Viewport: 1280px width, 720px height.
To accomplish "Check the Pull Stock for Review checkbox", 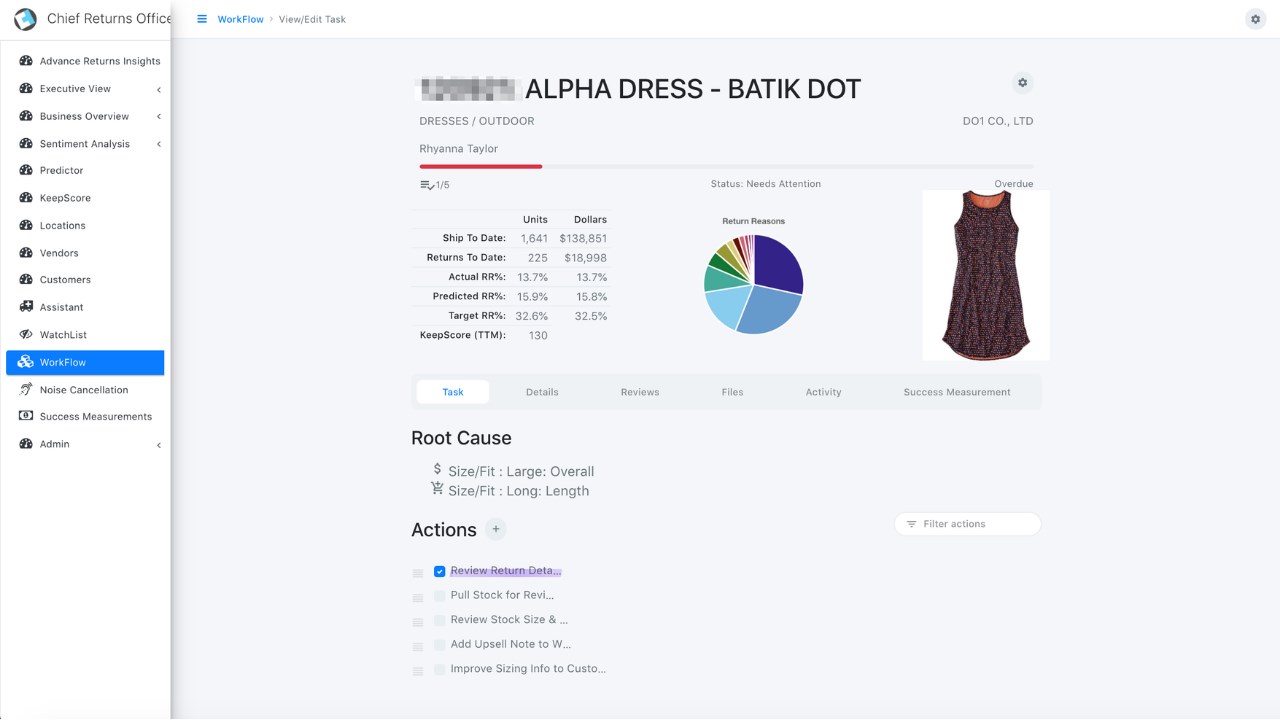I will click(x=439, y=595).
